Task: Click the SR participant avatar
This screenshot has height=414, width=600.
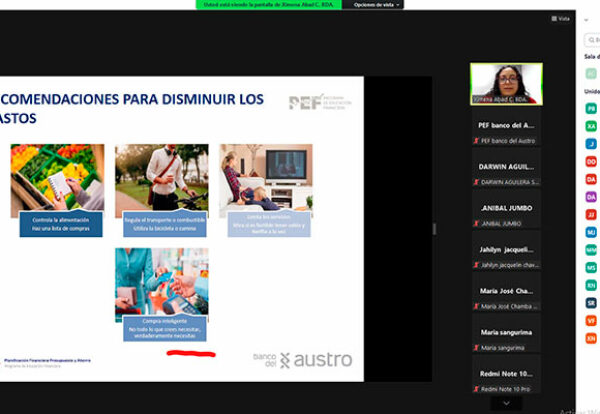Action: tap(591, 303)
